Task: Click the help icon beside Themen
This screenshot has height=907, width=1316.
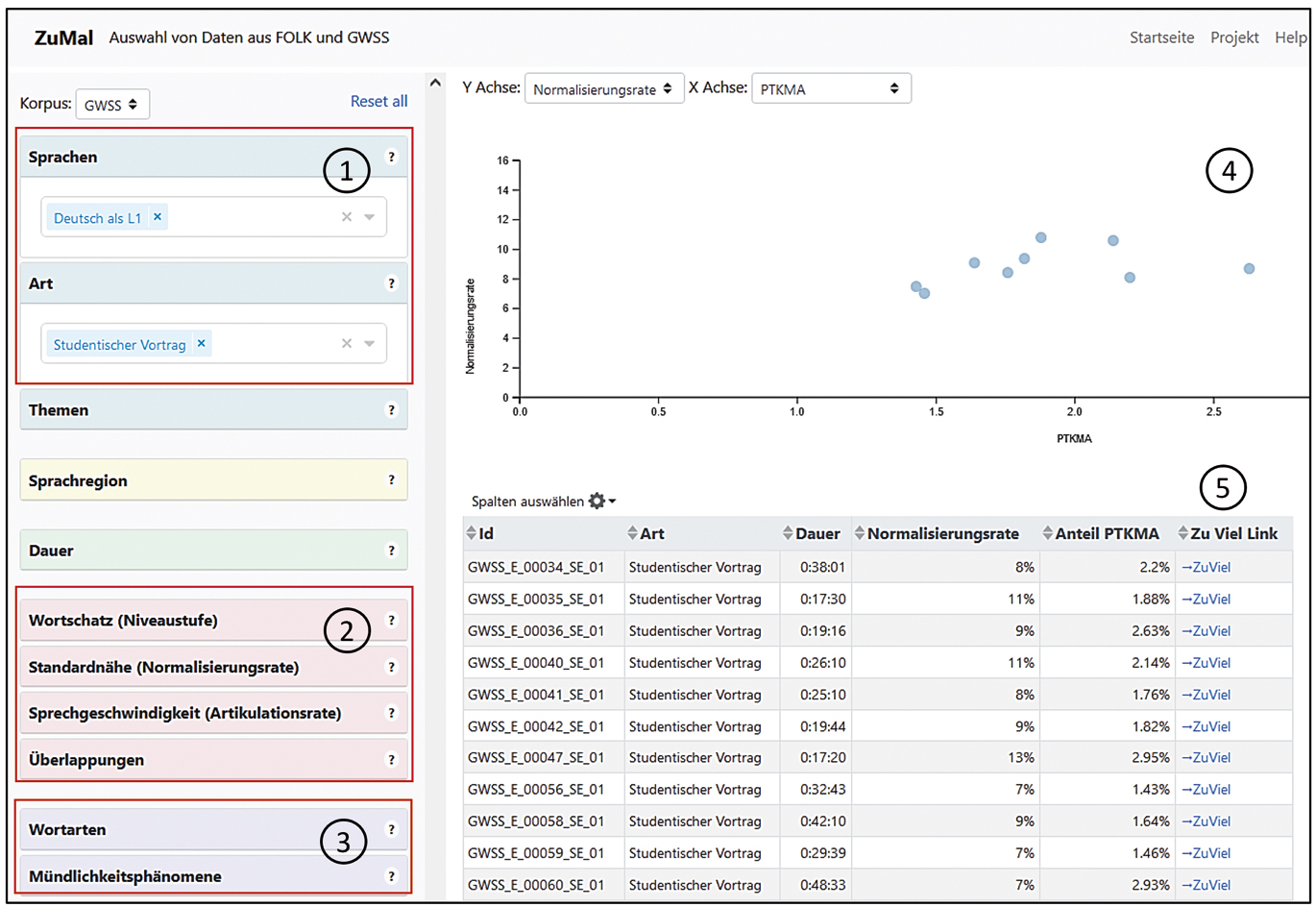Action: (391, 410)
